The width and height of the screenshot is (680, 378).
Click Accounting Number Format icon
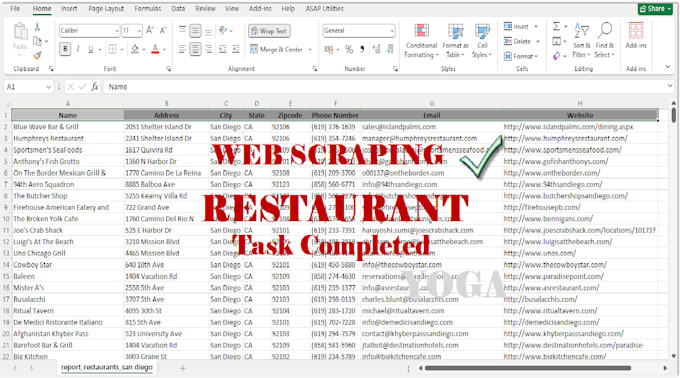(x=329, y=49)
